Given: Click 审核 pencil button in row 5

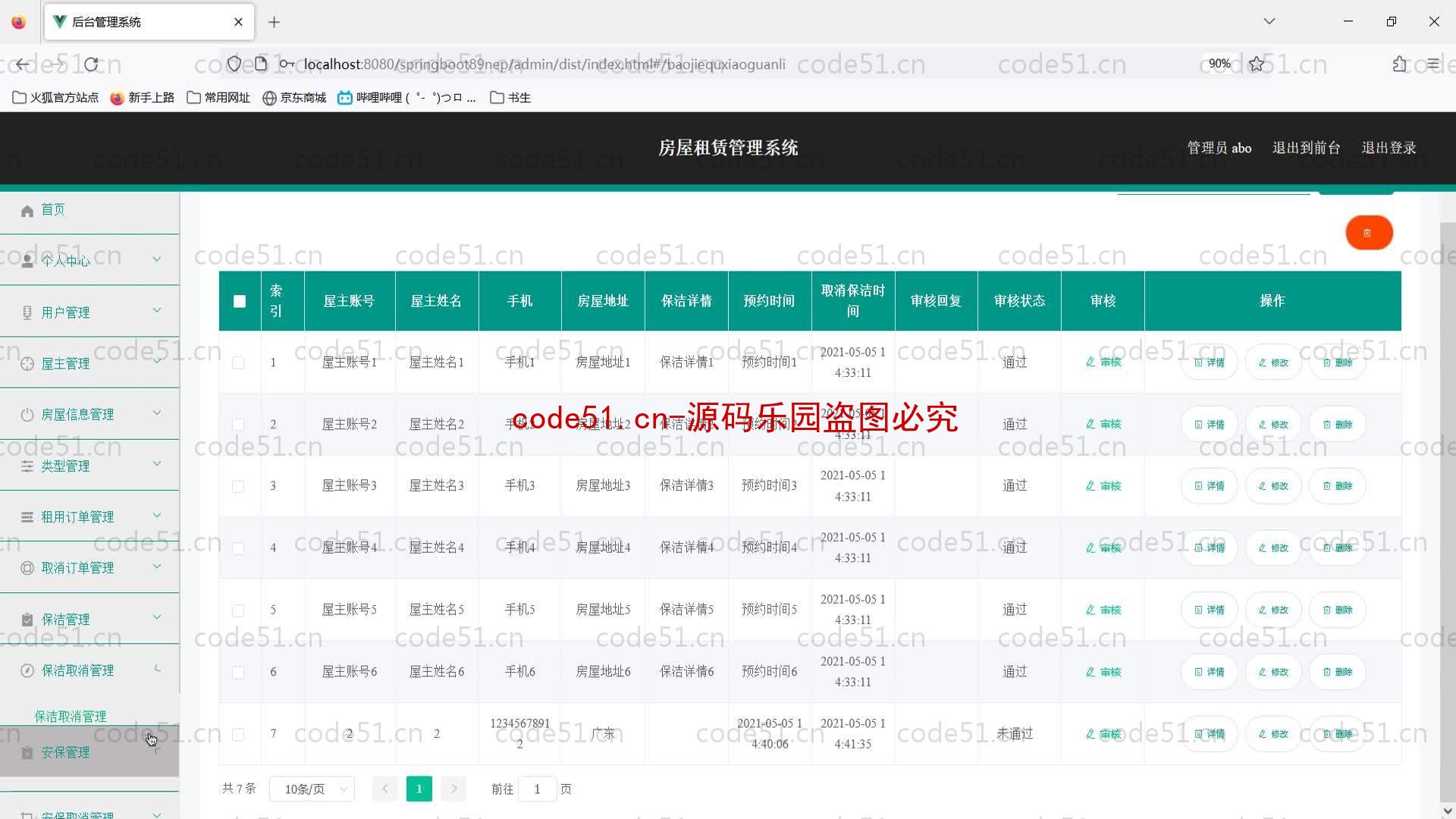Looking at the screenshot, I should click(x=1103, y=610).
